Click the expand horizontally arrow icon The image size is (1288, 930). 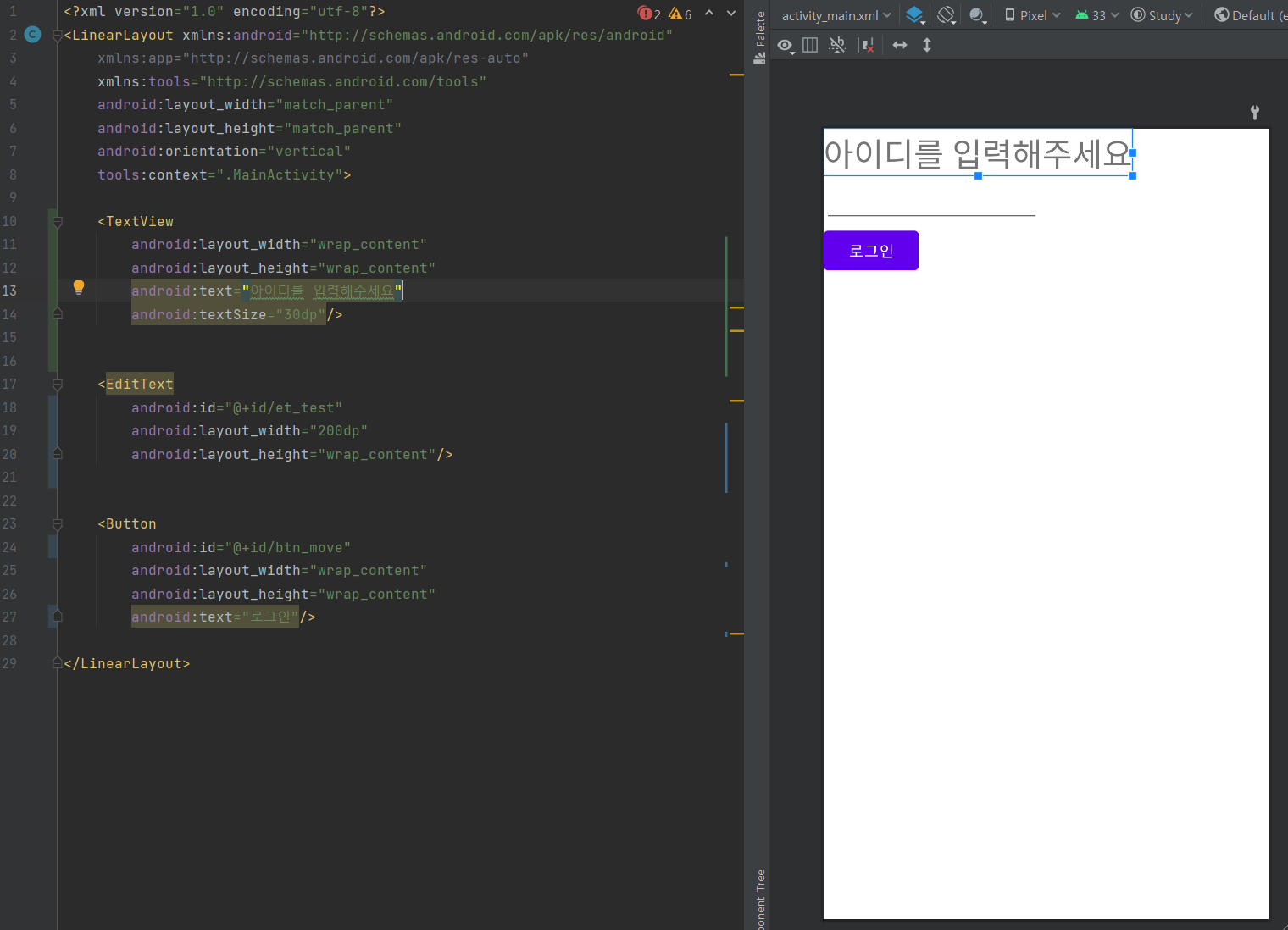tap(900, 45)
